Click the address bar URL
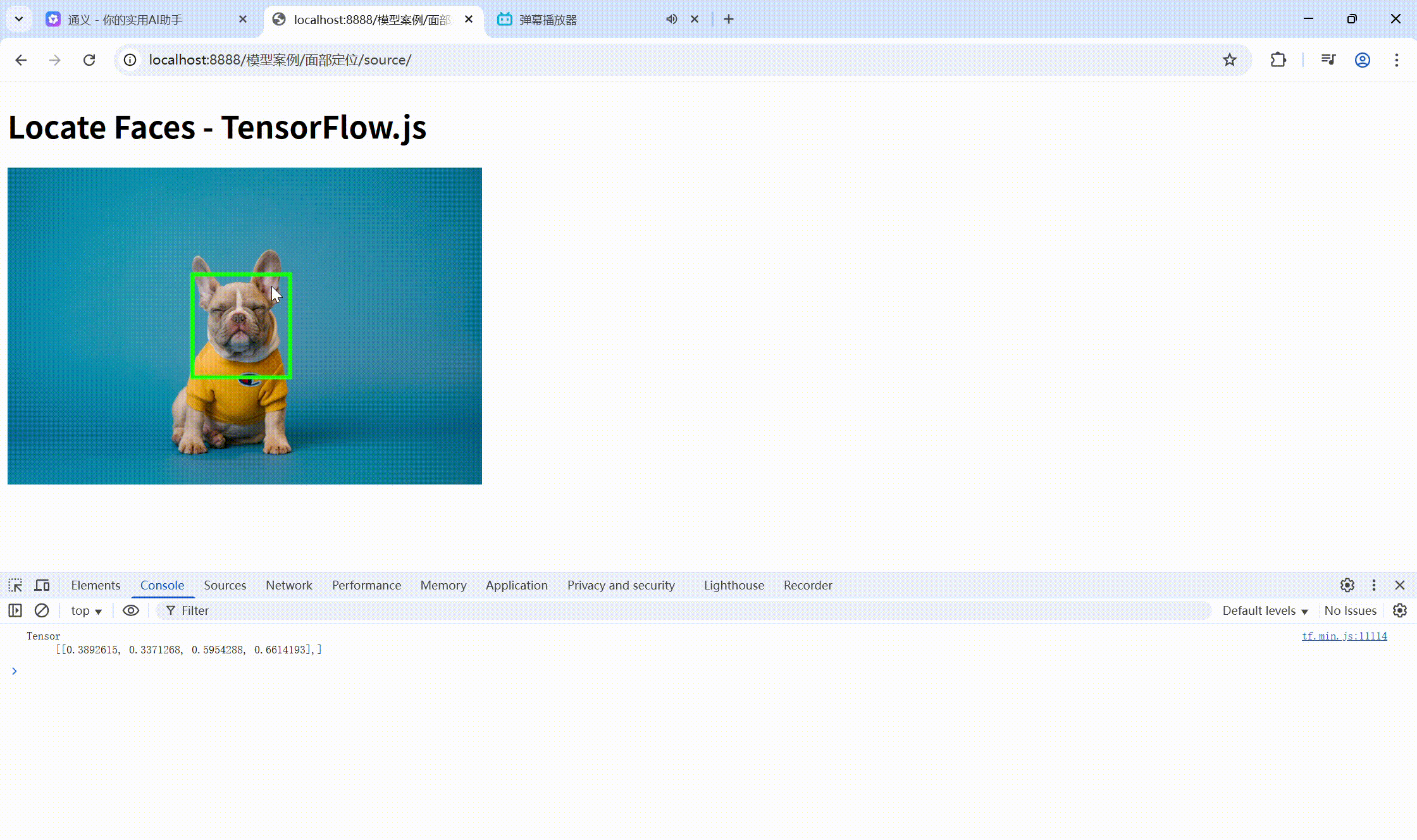Viewport: 1417px width, 840px height. click(280, 60)
